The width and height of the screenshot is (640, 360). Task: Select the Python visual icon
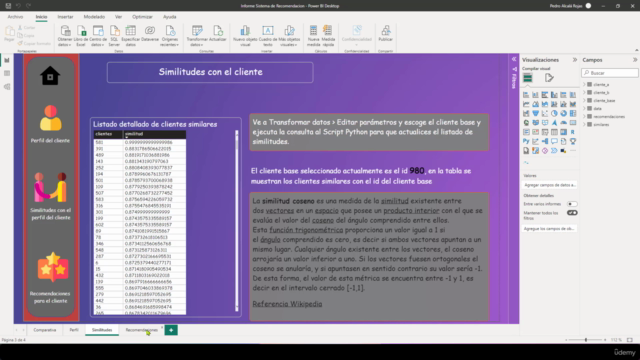[x=526, y=141]
